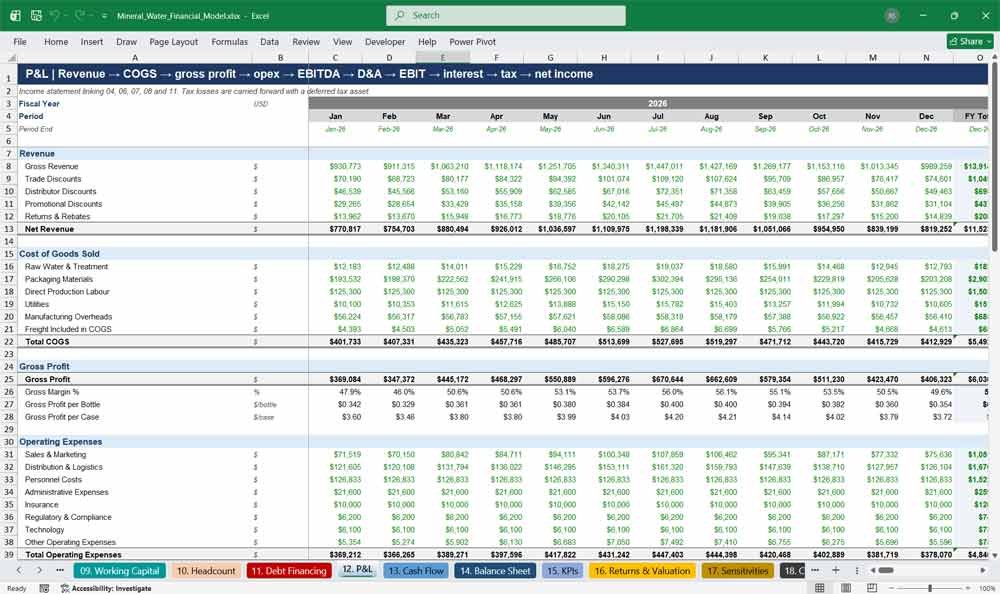
Task: Undo the last action
Action: point(55,15)
